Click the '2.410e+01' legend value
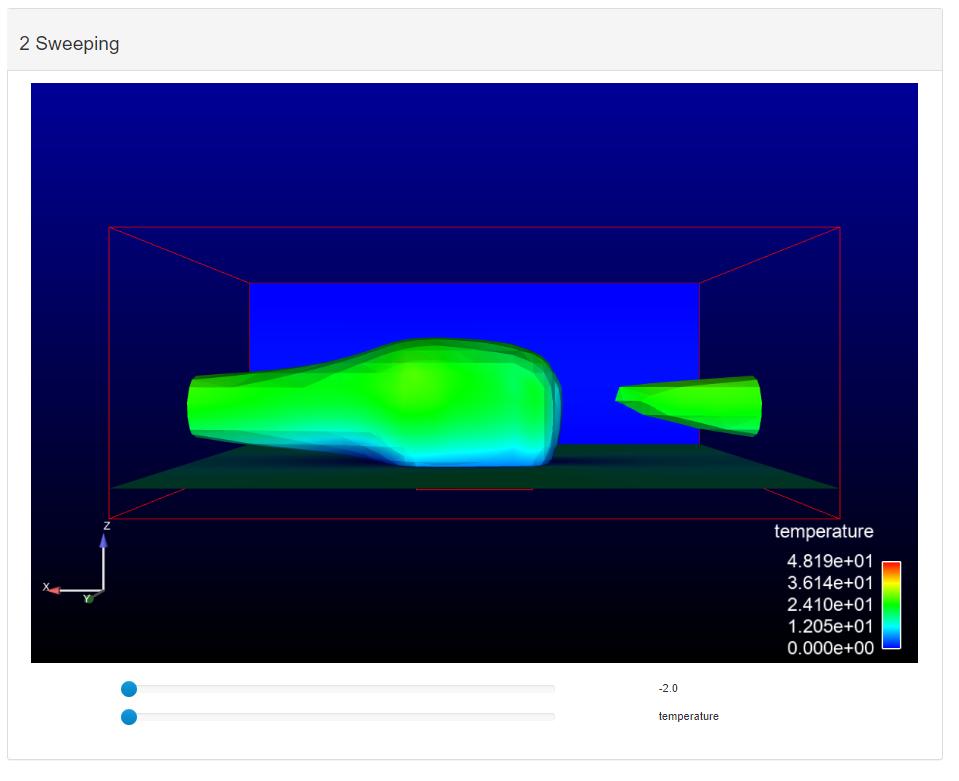 (x=830, y=605)
